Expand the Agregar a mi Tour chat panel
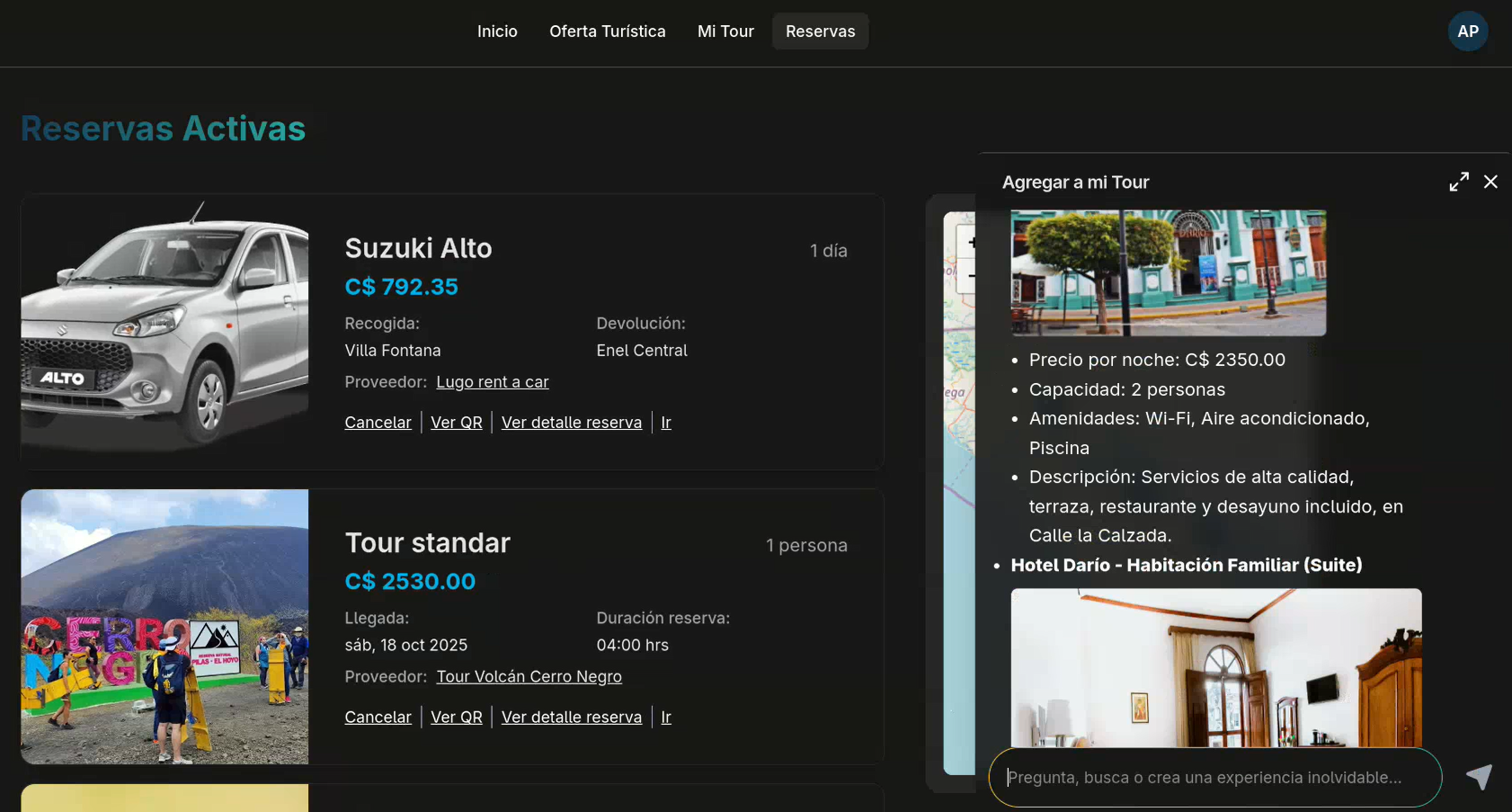1512x812 pixels. [1459, 182]
